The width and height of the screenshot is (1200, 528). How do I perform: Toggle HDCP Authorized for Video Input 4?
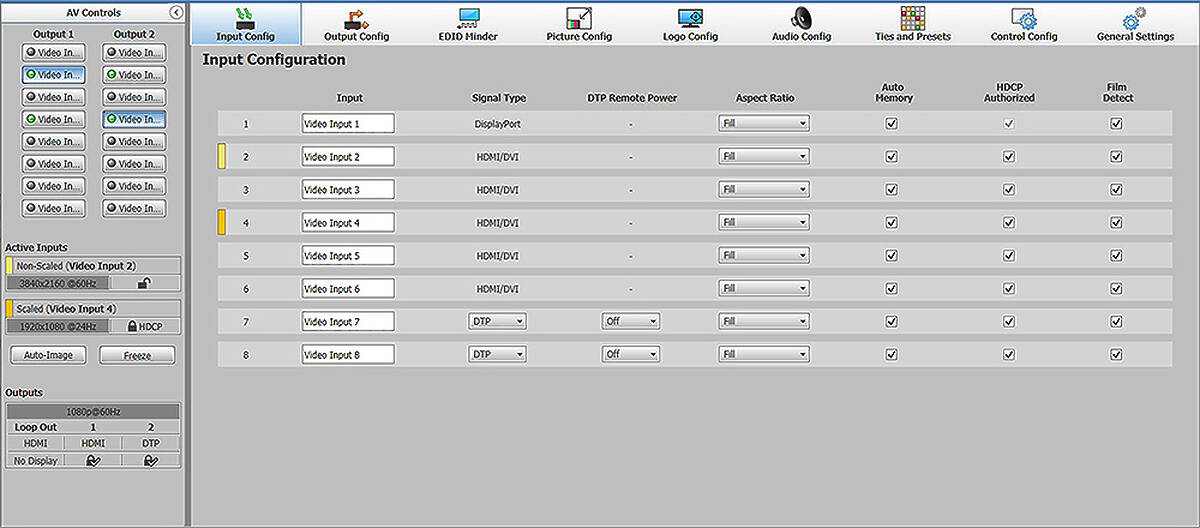point(1009,223)
